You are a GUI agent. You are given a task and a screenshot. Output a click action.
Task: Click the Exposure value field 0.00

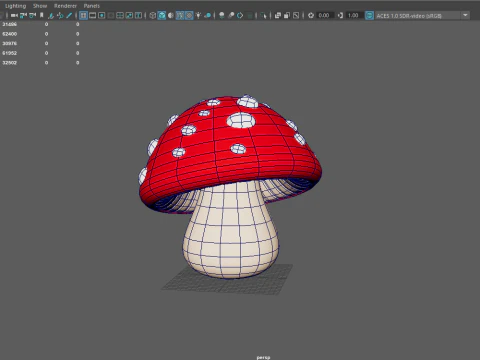tap(324, 15)
